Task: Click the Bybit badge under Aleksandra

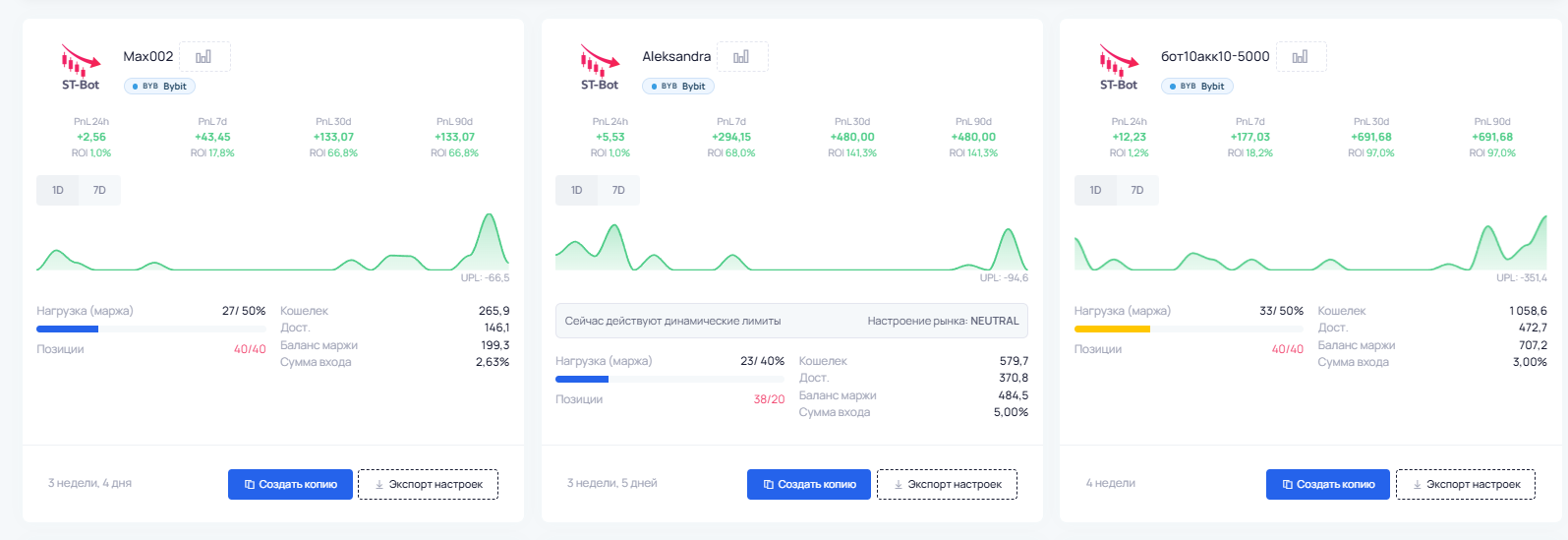Action: (678, 87)
